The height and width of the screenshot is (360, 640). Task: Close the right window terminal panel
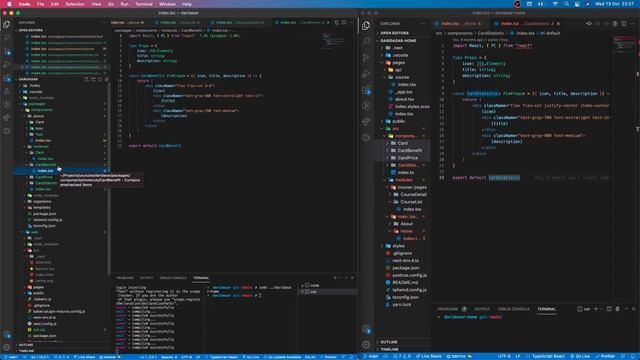click(x=633, y=309)
